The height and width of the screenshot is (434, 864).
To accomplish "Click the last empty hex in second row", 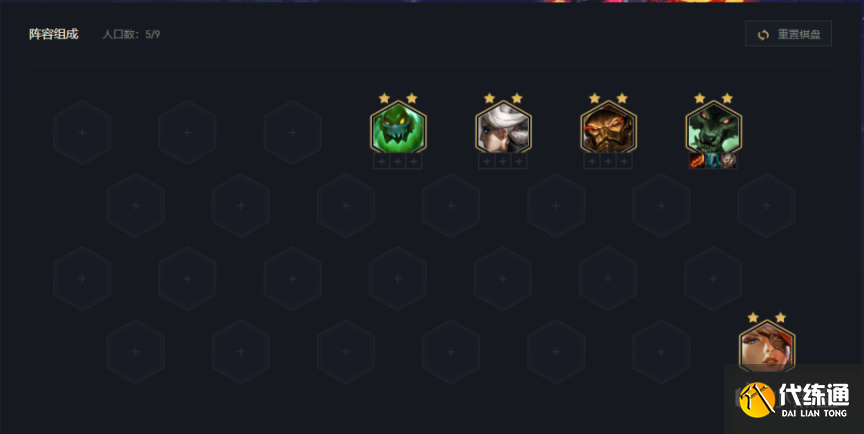I will click(x=766, y=205).
